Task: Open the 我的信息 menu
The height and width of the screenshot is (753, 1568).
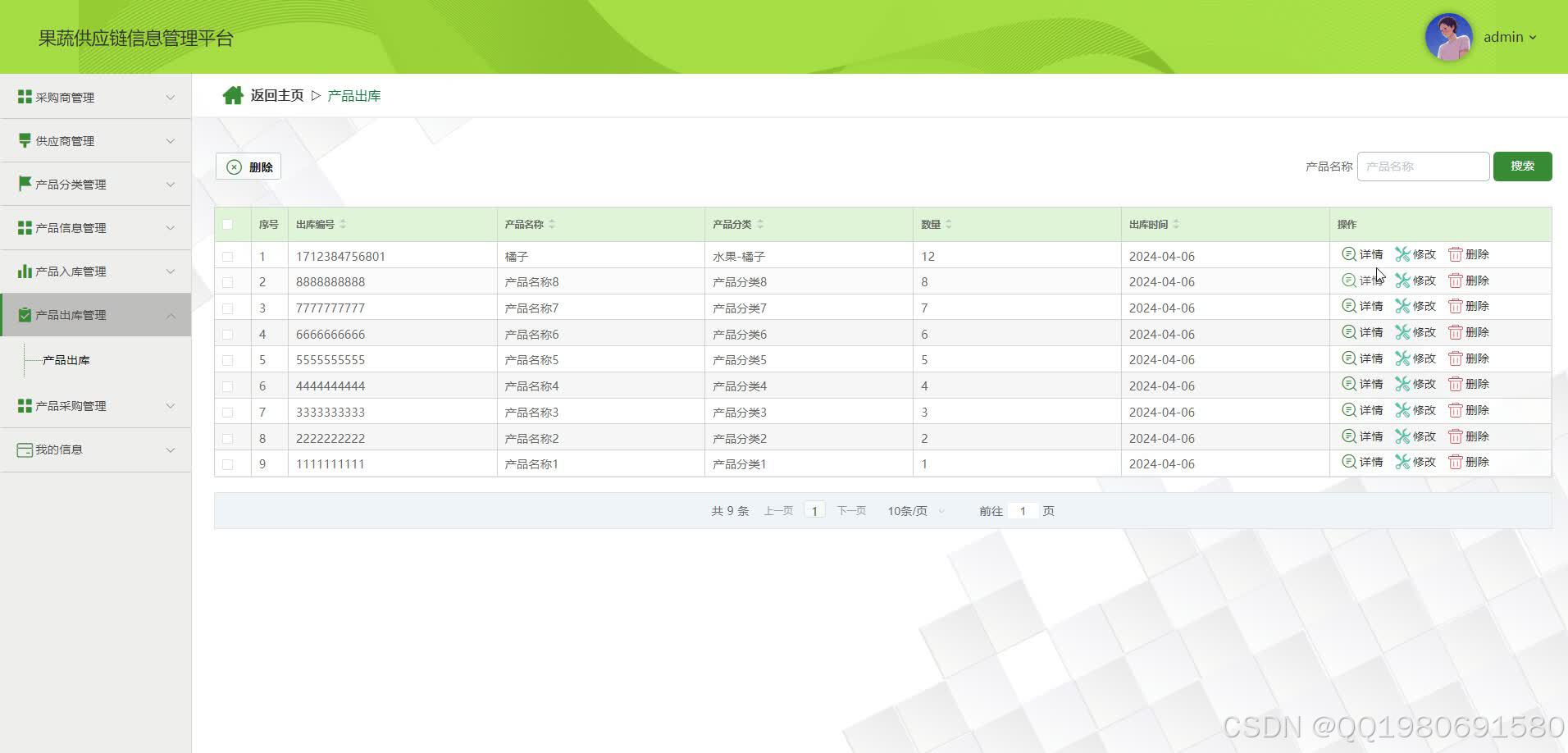Action: 96,450
